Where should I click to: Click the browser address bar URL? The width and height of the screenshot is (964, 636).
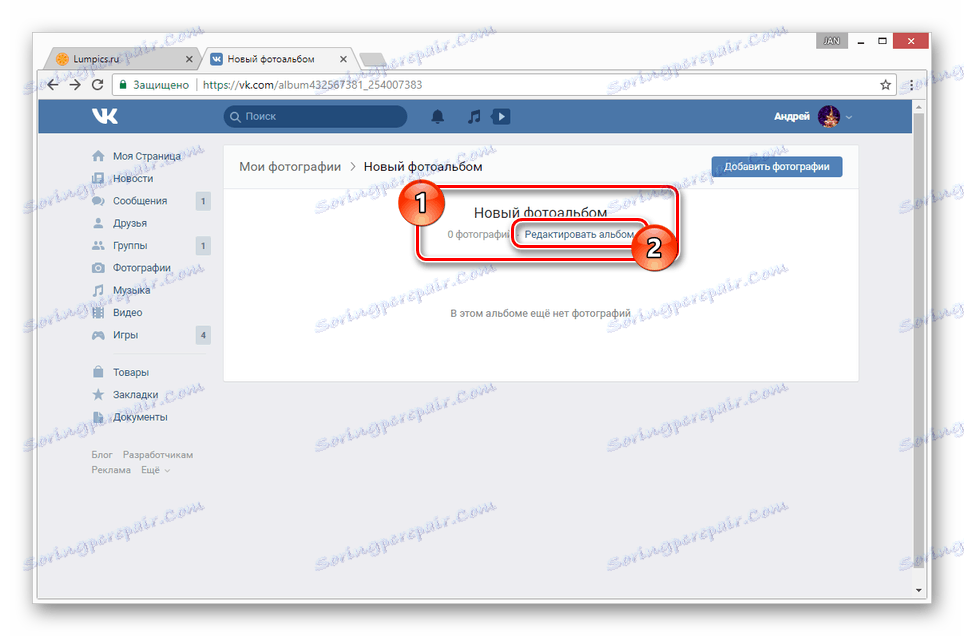(312, 84)
